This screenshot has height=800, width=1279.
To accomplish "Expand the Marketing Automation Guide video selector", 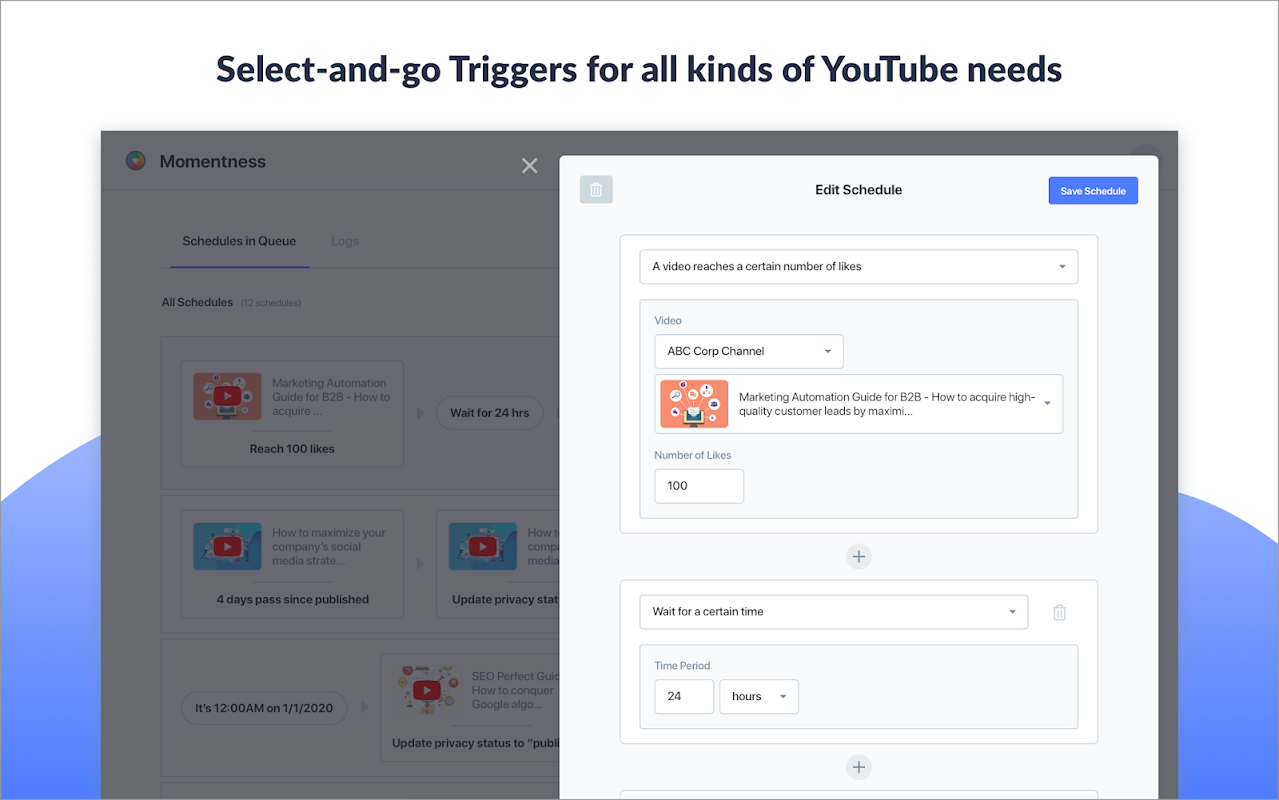I will pyautogui.click(x=859, y=404).
